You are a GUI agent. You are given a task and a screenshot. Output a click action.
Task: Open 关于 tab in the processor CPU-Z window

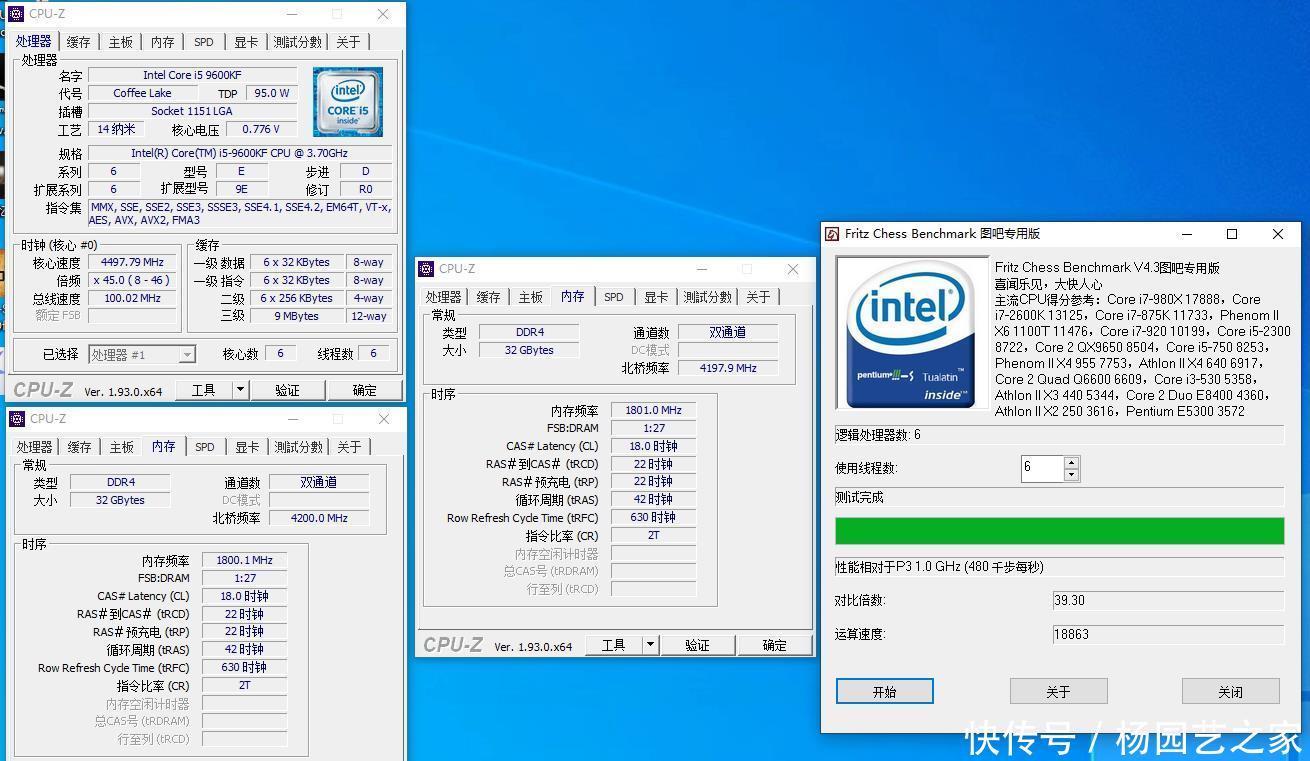pyautogui.click(x=348, y=42)
